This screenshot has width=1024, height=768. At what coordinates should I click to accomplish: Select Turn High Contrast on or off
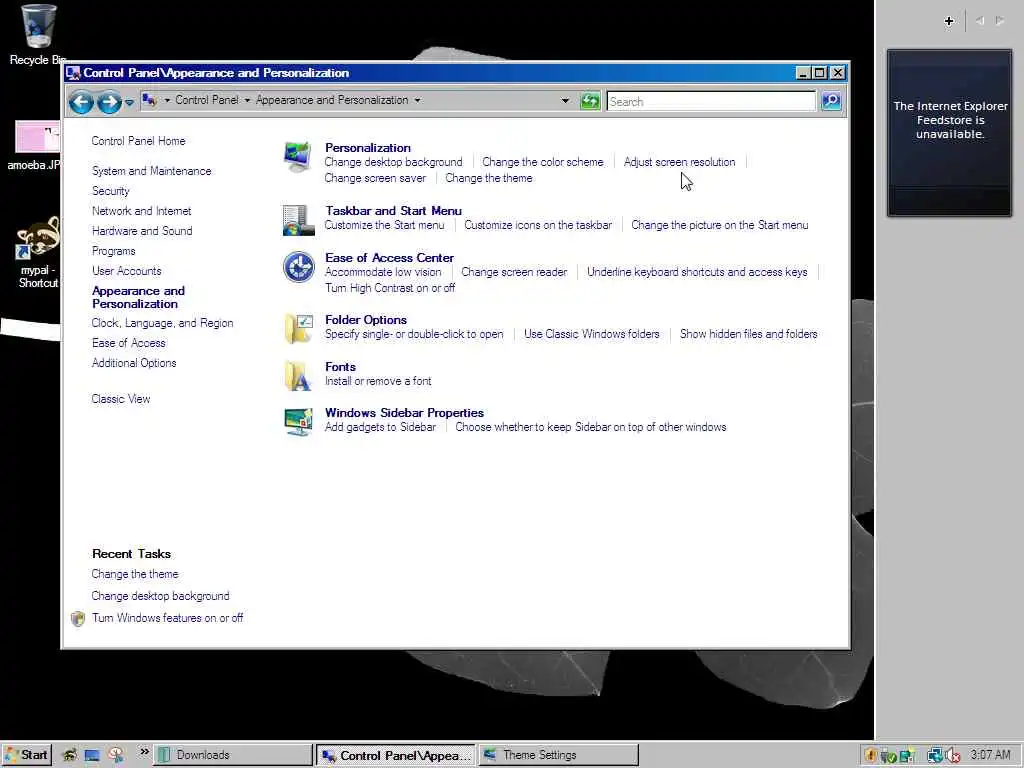[x=390, y=288]
